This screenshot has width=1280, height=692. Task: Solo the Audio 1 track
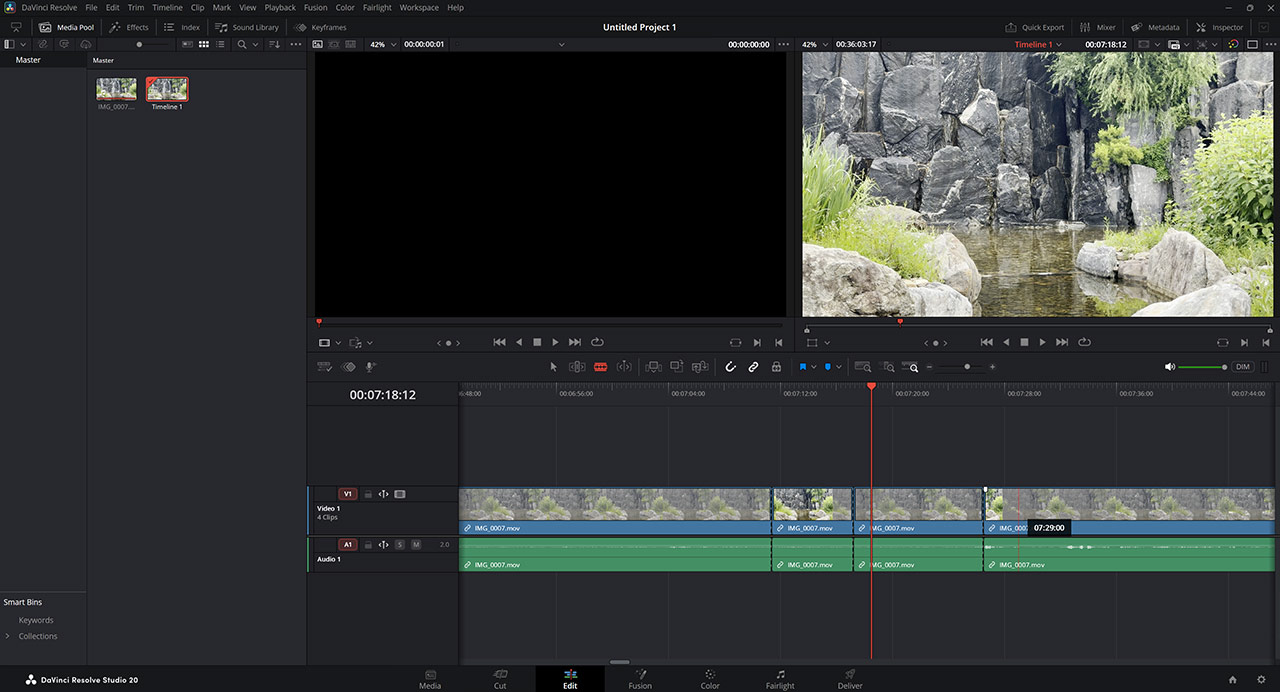tap(400, 545)
